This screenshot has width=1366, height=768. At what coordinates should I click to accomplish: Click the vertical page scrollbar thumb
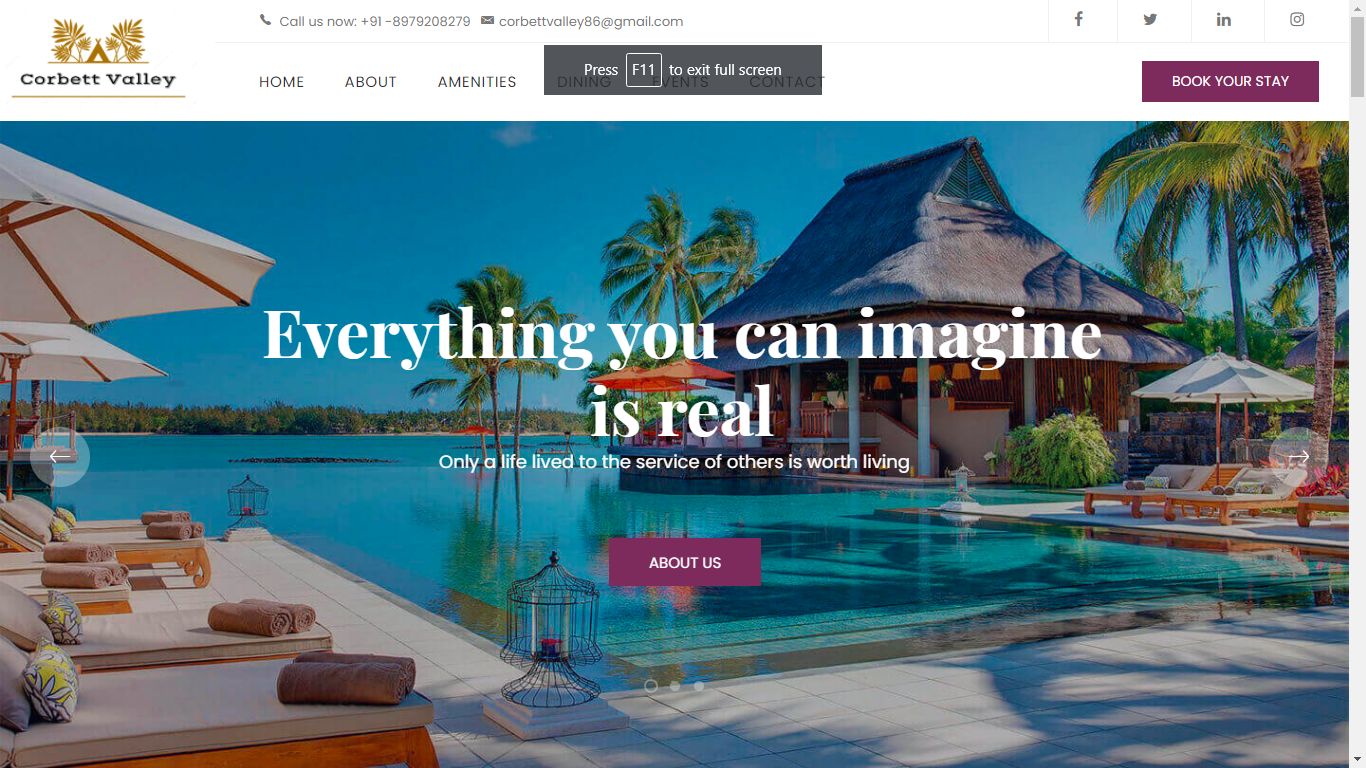[1357, 55]
